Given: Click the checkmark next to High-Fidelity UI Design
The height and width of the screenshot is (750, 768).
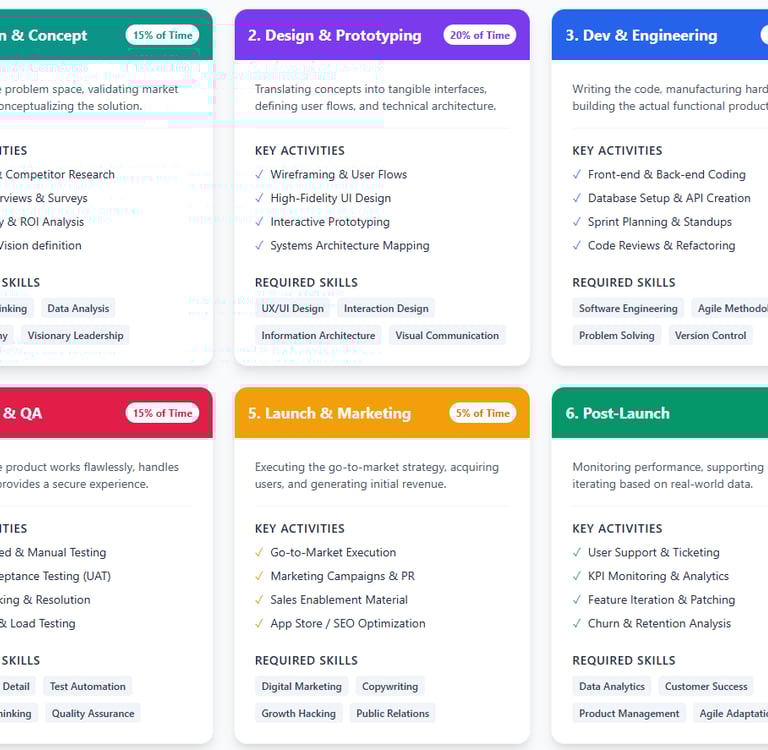Looking at the screenshot, I should 260,199.
